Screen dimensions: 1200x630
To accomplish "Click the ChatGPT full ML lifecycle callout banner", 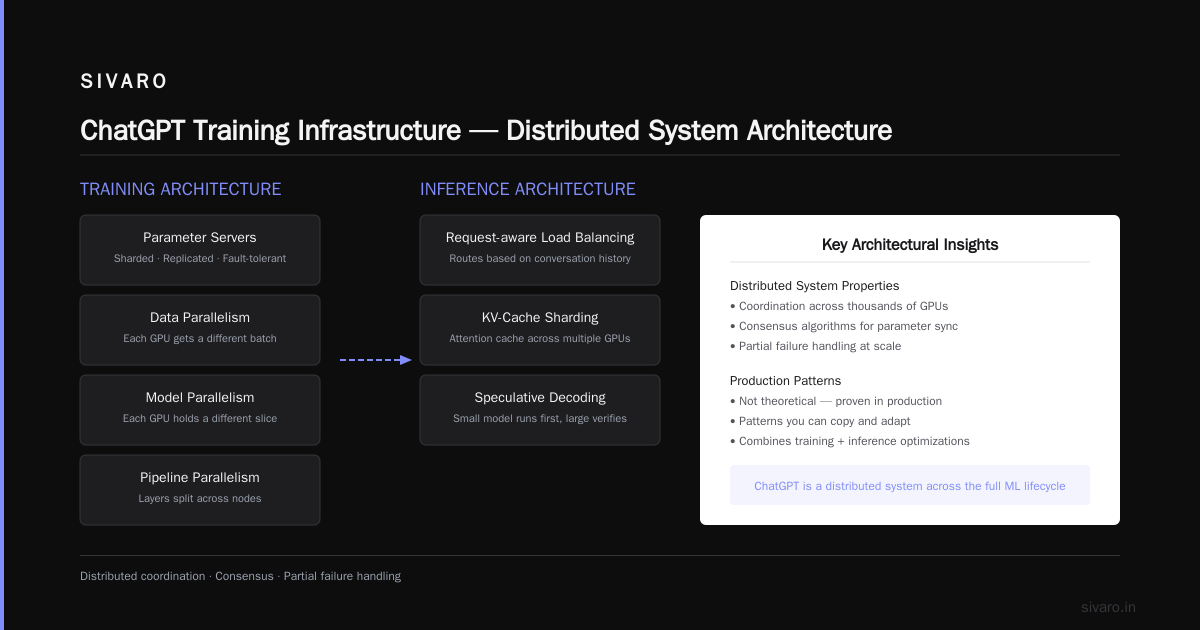I will [x=910, y=485].
